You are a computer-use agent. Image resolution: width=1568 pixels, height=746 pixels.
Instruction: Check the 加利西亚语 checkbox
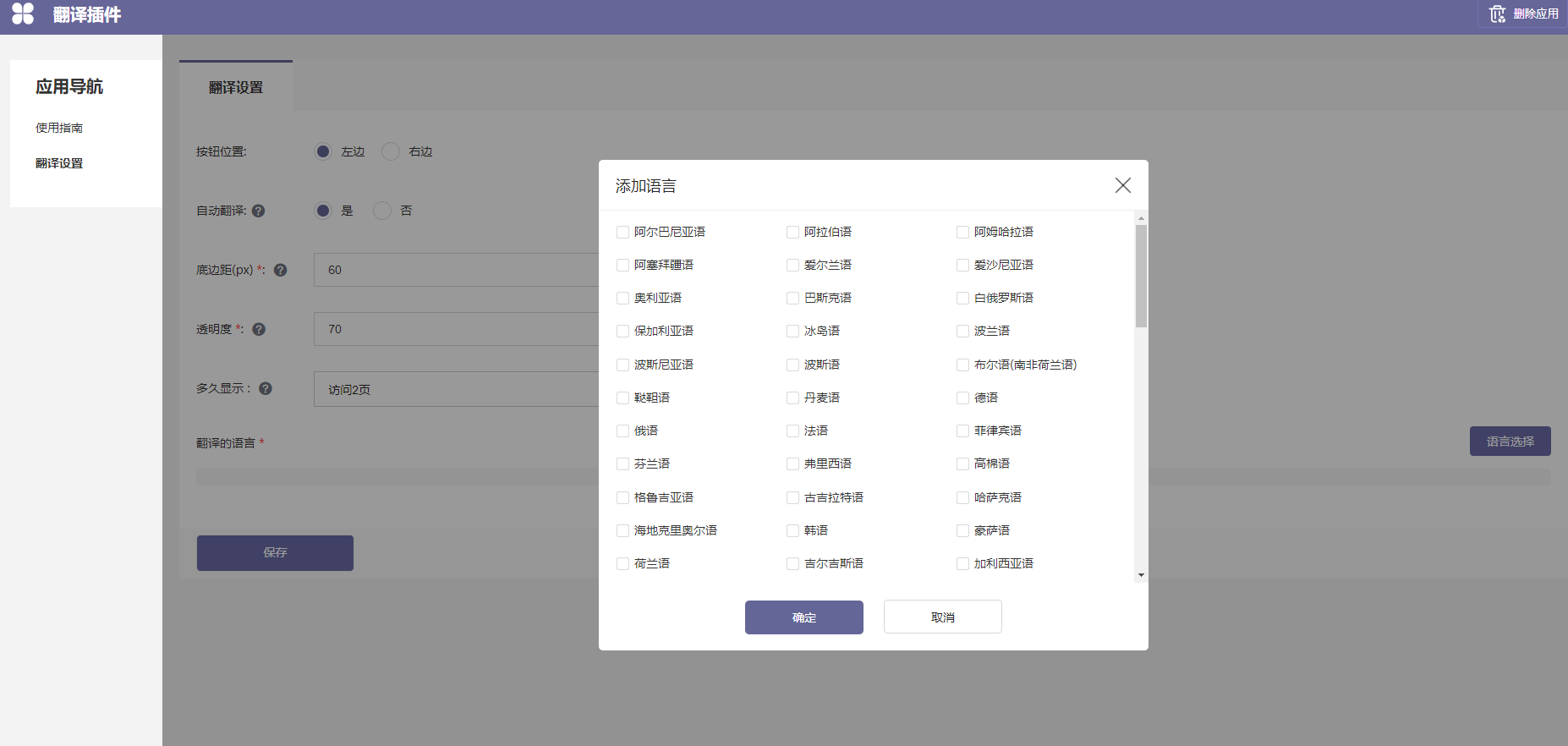[x=962, y=563]
